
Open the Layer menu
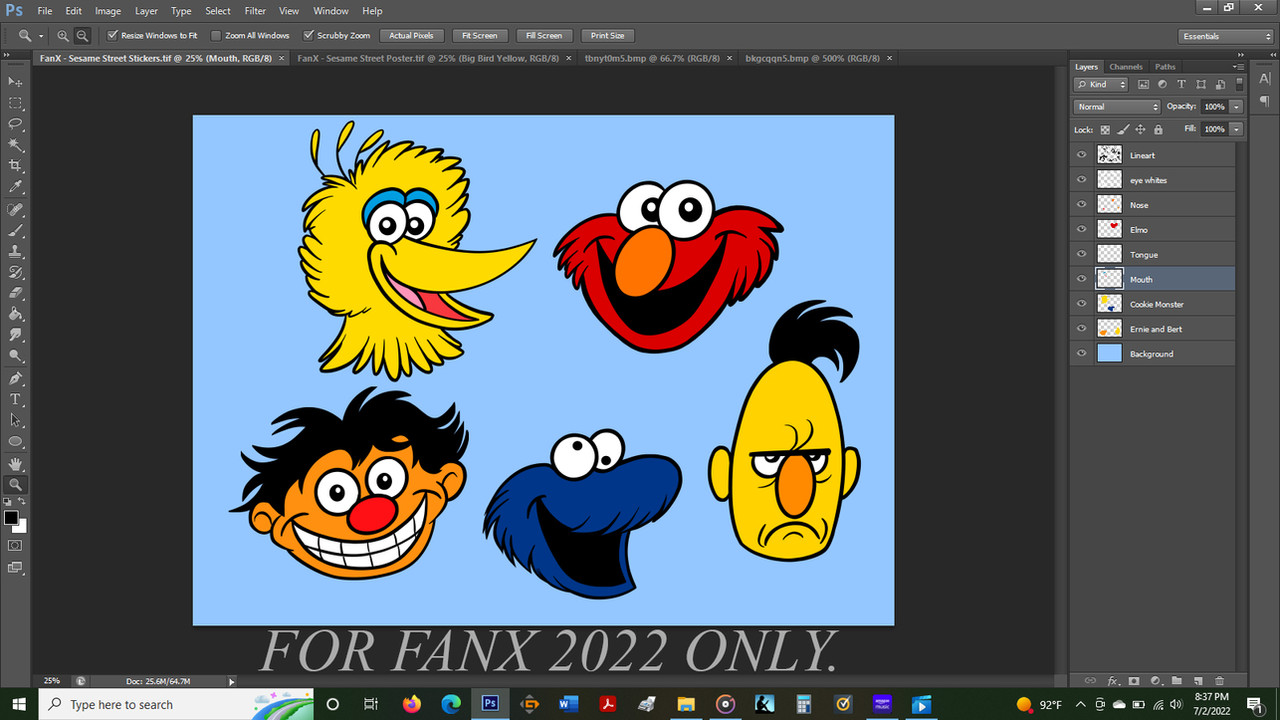pos(146,11)
